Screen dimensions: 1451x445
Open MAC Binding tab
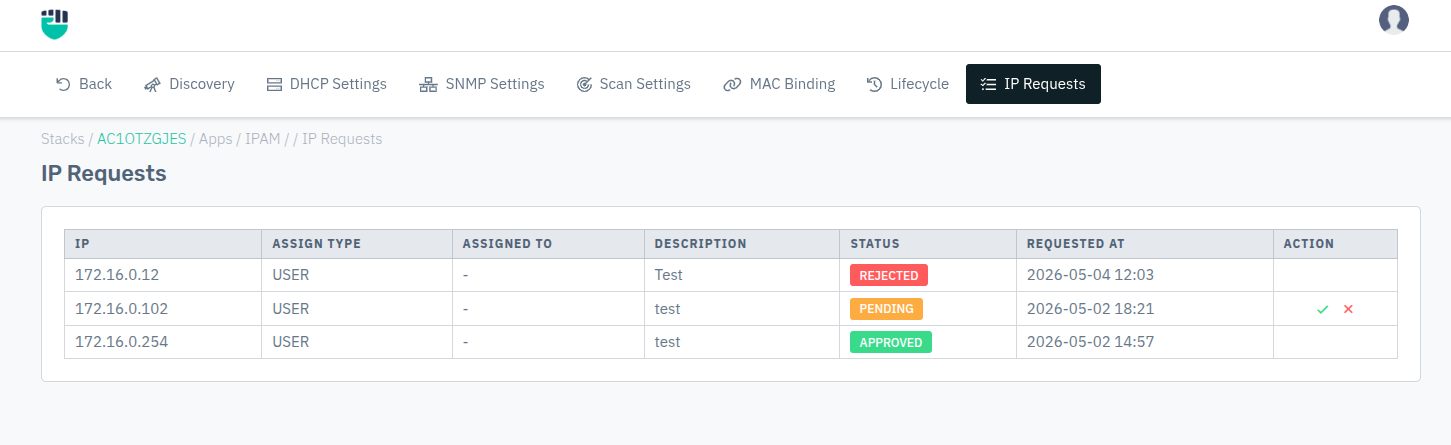coord(779,84)
